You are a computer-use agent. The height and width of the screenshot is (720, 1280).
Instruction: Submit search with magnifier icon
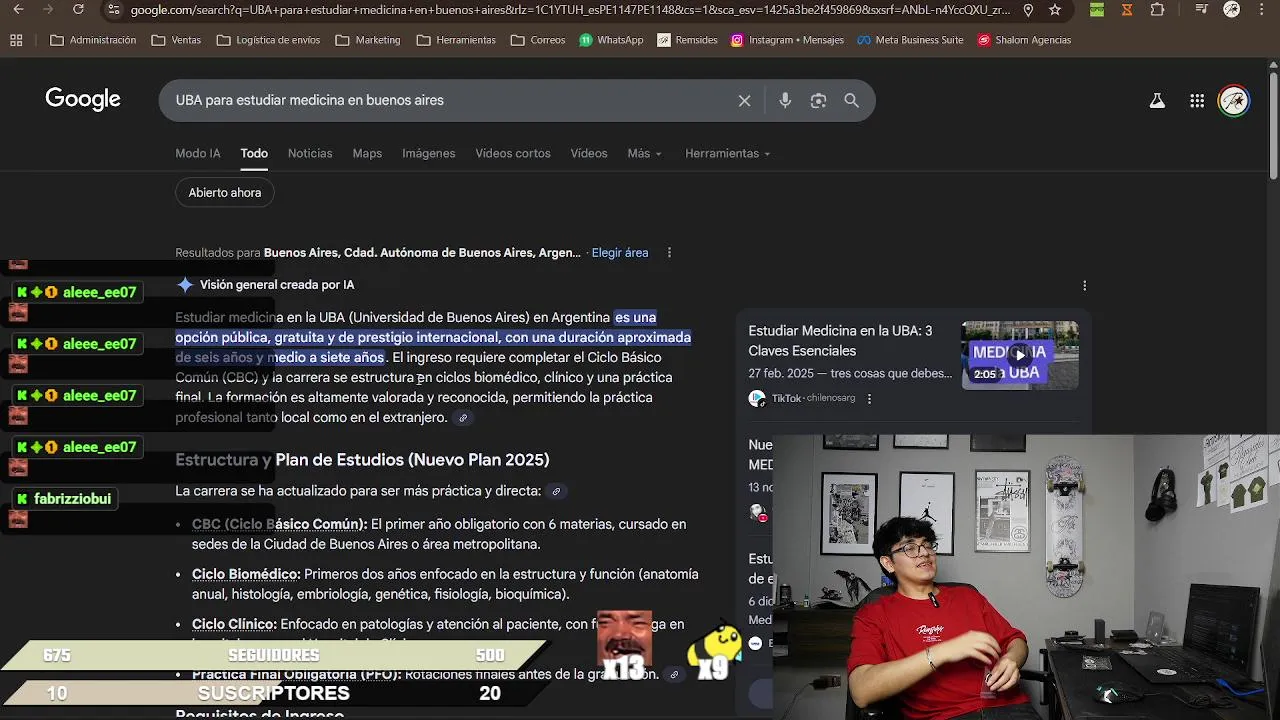(x=851, y=100)
